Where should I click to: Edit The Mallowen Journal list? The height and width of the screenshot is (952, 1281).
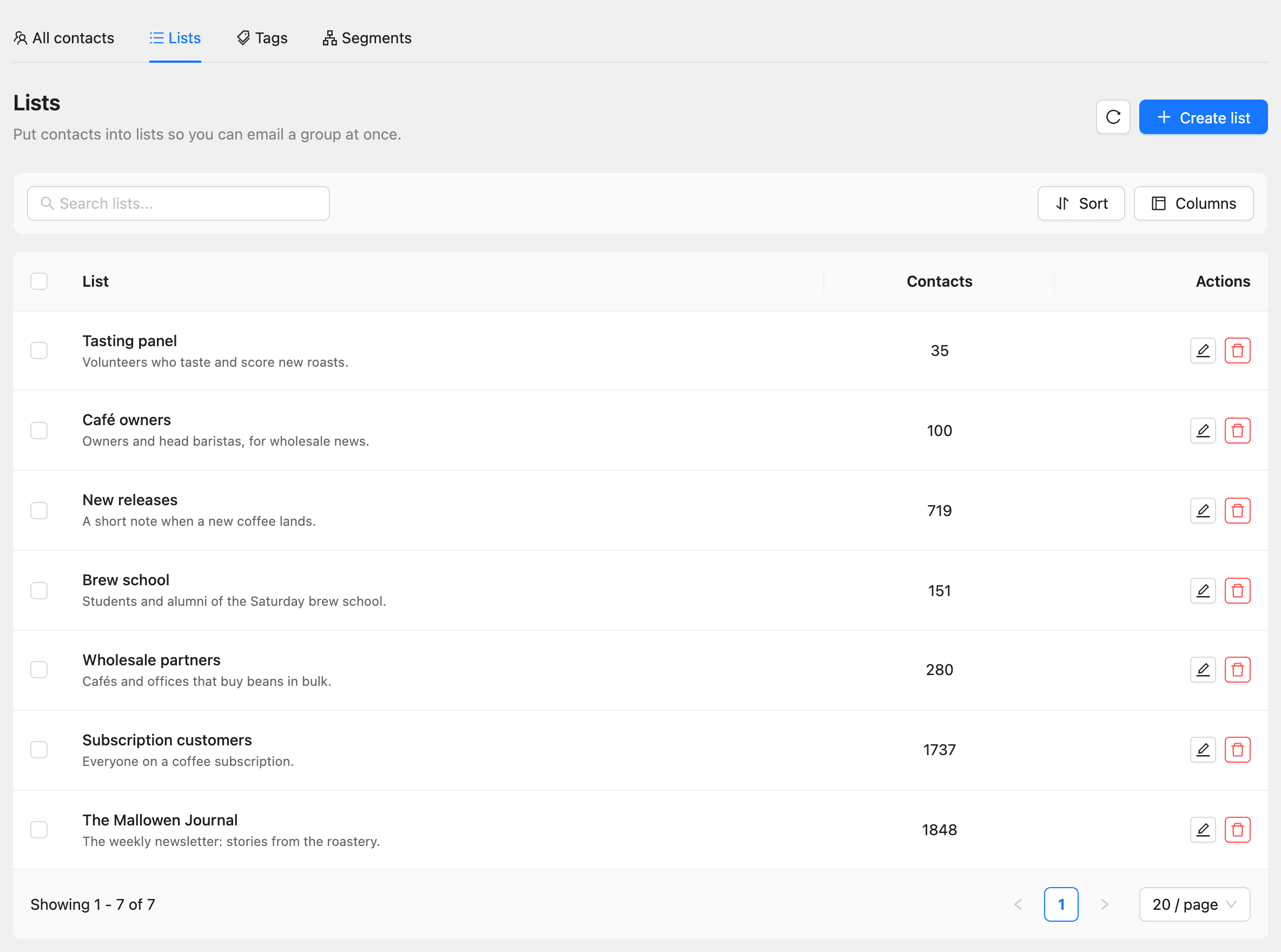point(1203,830)
